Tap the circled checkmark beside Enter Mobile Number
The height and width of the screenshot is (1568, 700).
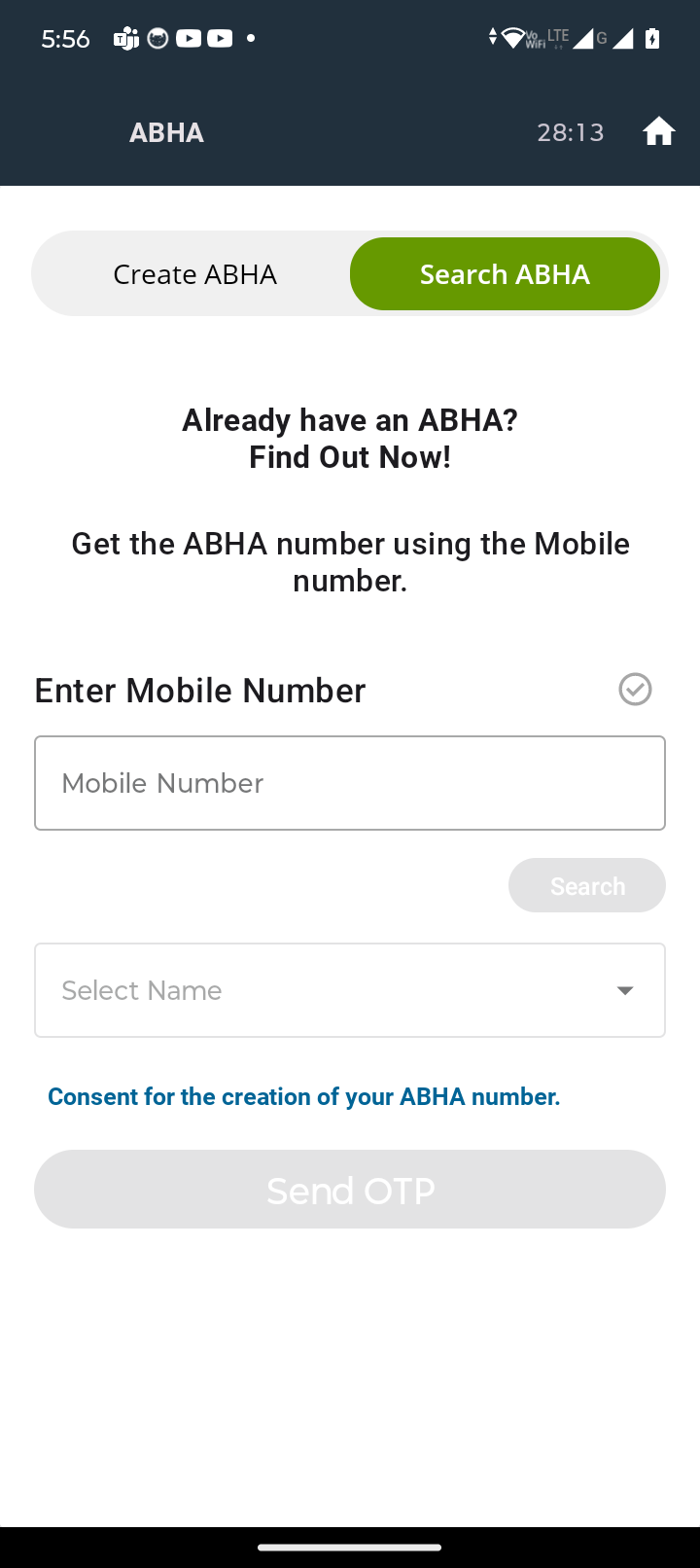pyautogui.click(x=635, y=690)
